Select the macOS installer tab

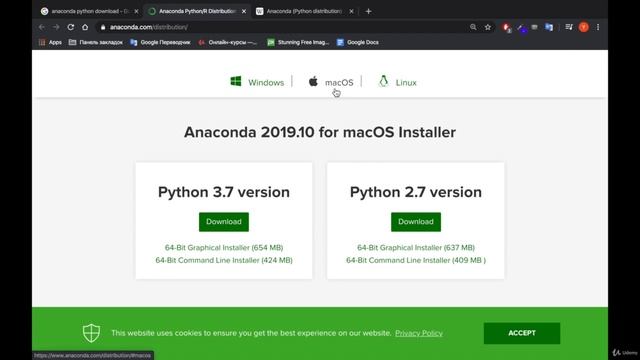331,82
